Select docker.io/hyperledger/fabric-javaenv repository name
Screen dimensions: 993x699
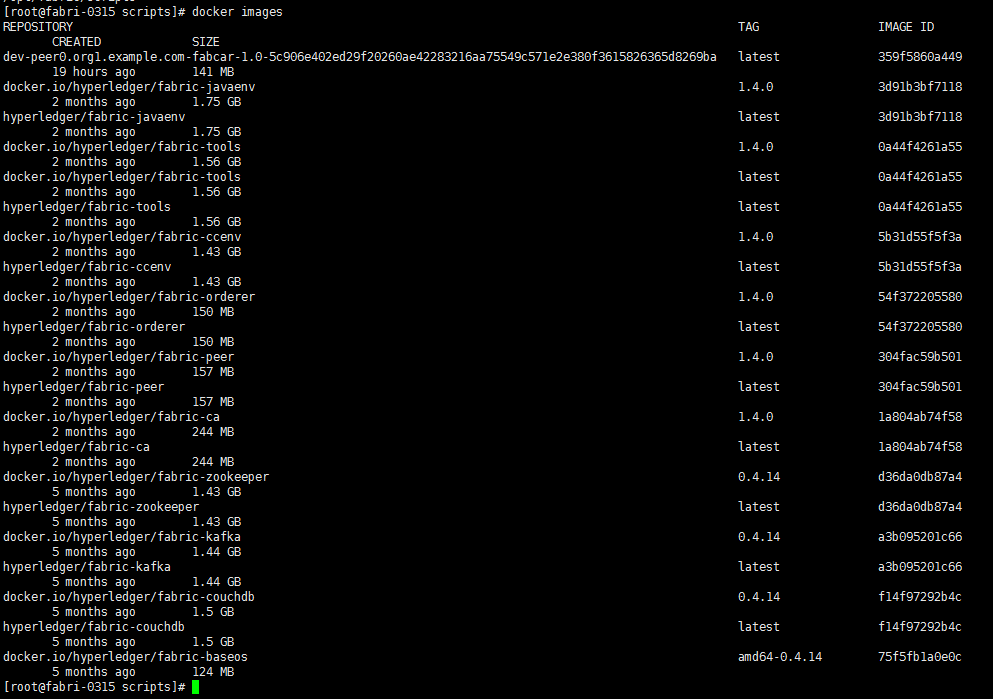[129, 87]
